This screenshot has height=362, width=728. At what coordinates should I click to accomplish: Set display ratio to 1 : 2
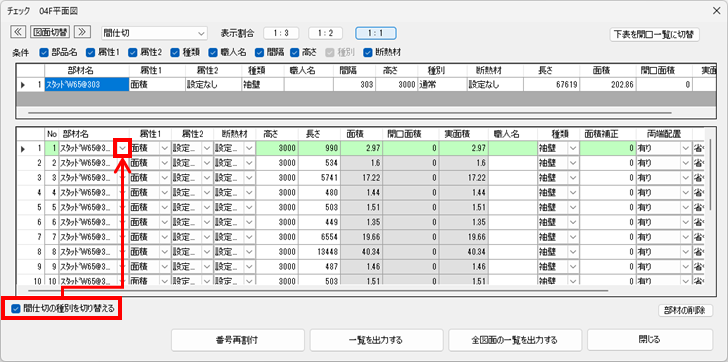point(325,33)
